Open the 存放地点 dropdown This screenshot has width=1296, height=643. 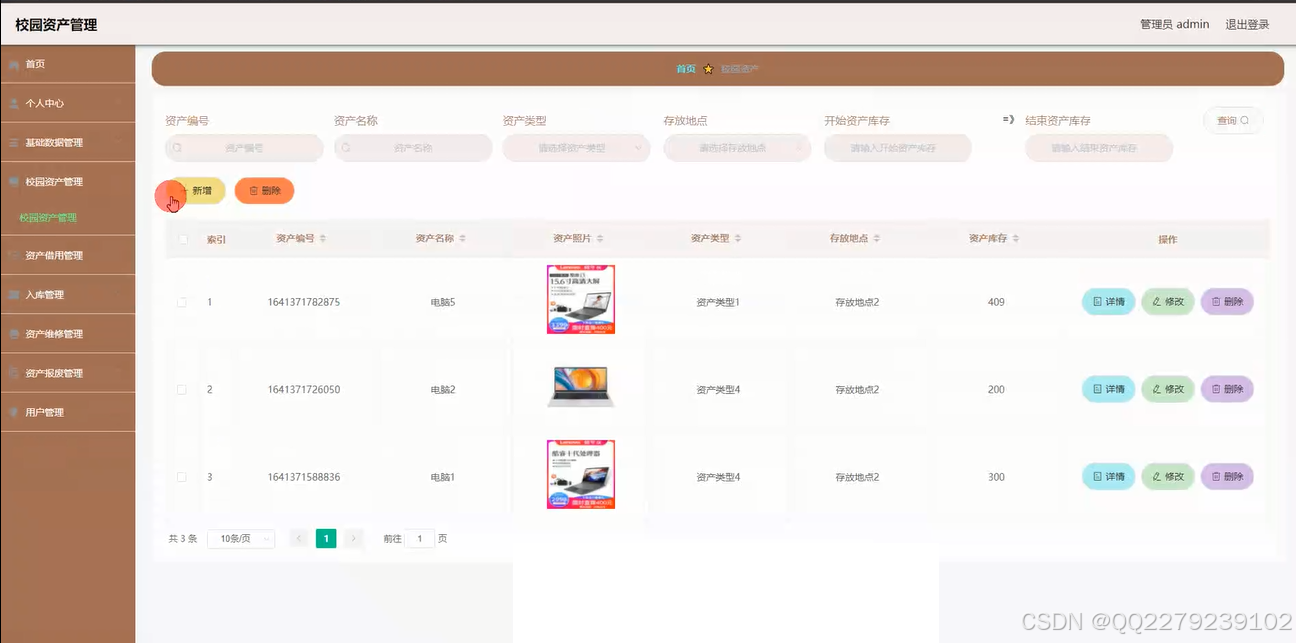(x=737, y=147)
